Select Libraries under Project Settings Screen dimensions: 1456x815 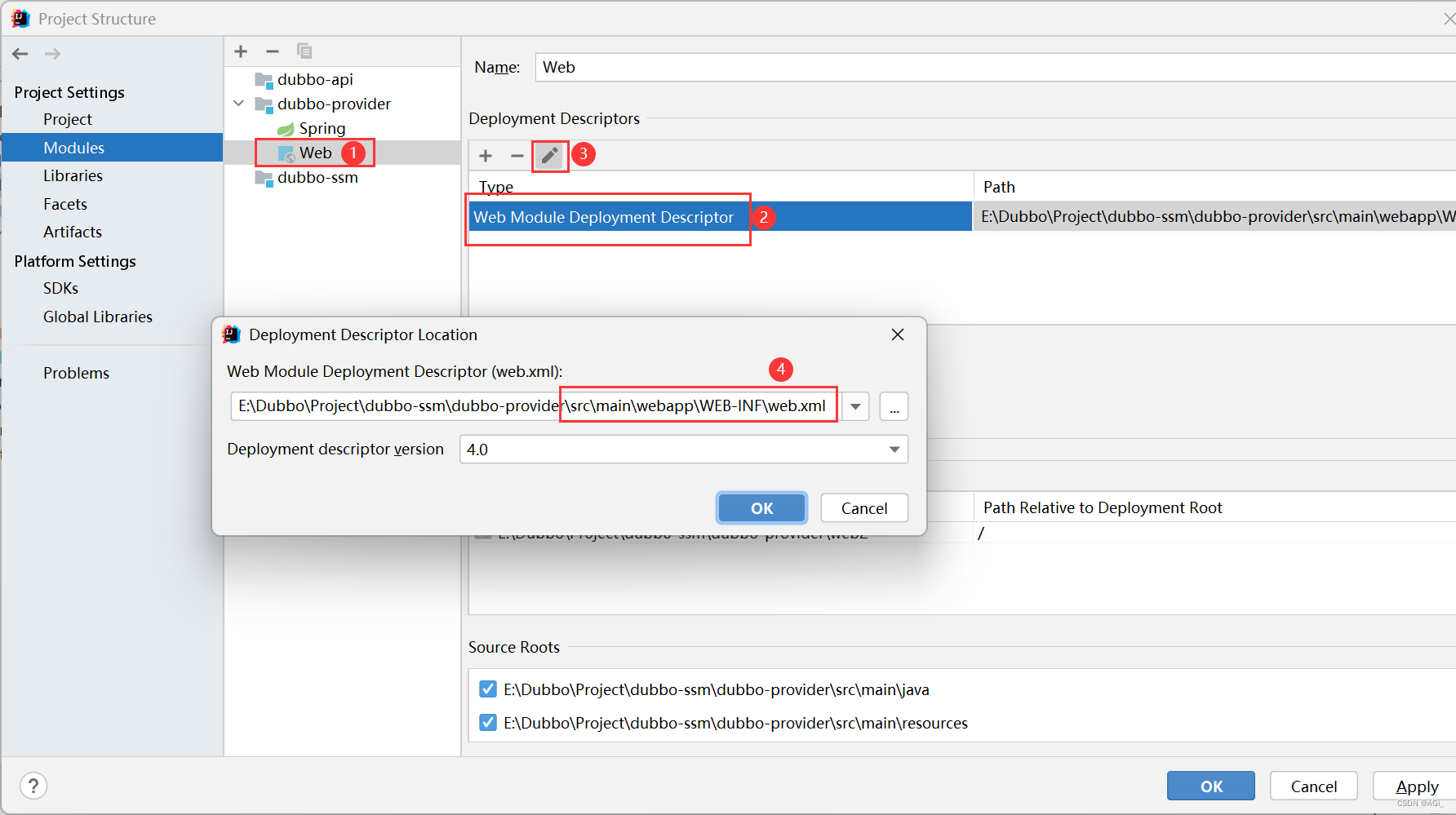tap(73, 175)
